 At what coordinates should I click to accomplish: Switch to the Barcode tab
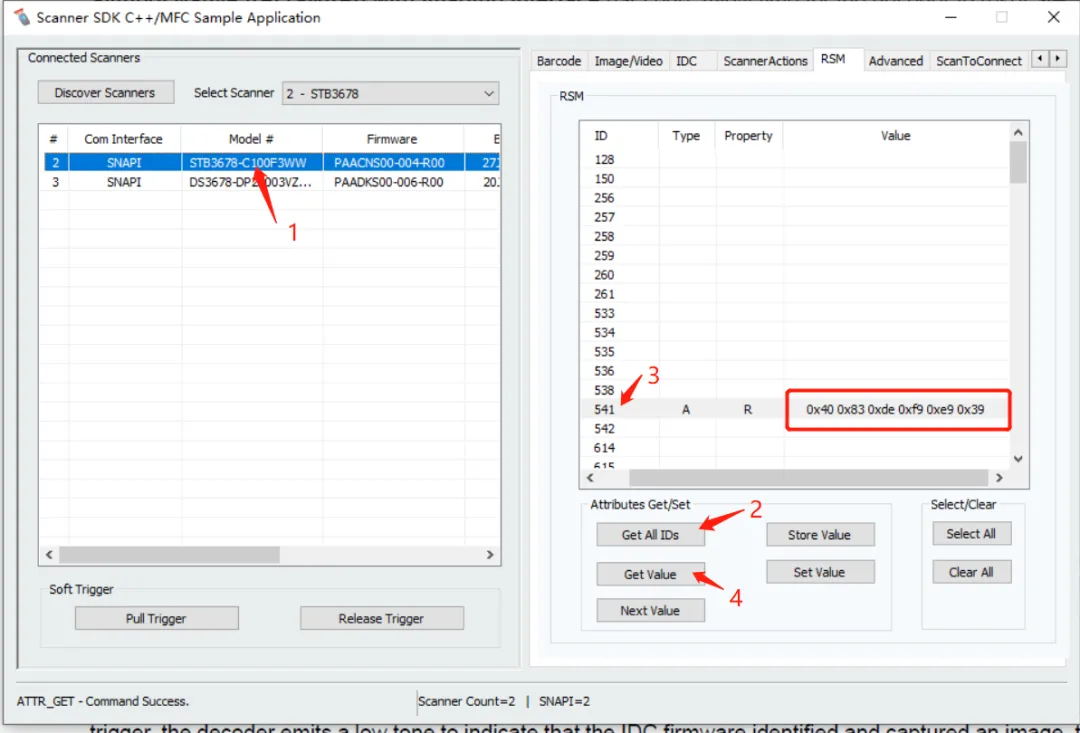point(558,61)
